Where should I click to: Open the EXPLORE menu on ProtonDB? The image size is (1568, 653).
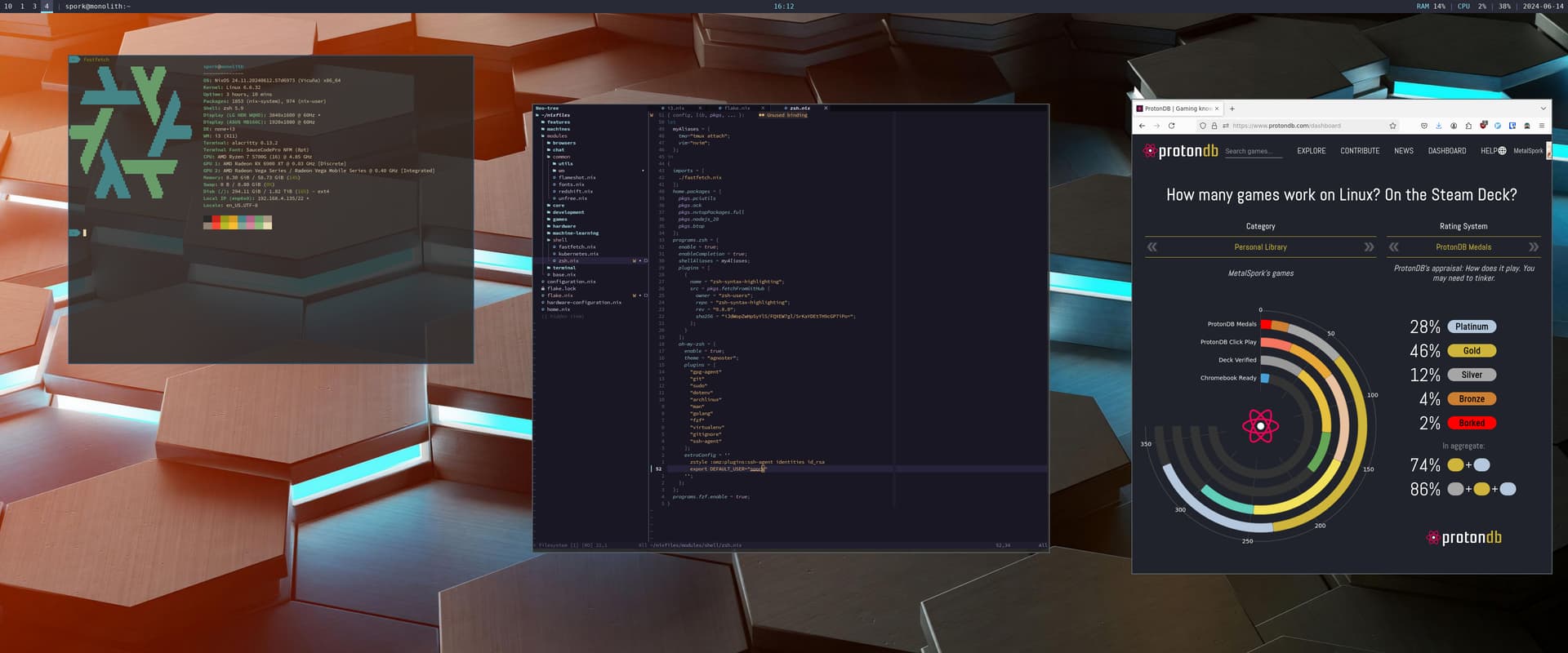(x=1311, y=151)
